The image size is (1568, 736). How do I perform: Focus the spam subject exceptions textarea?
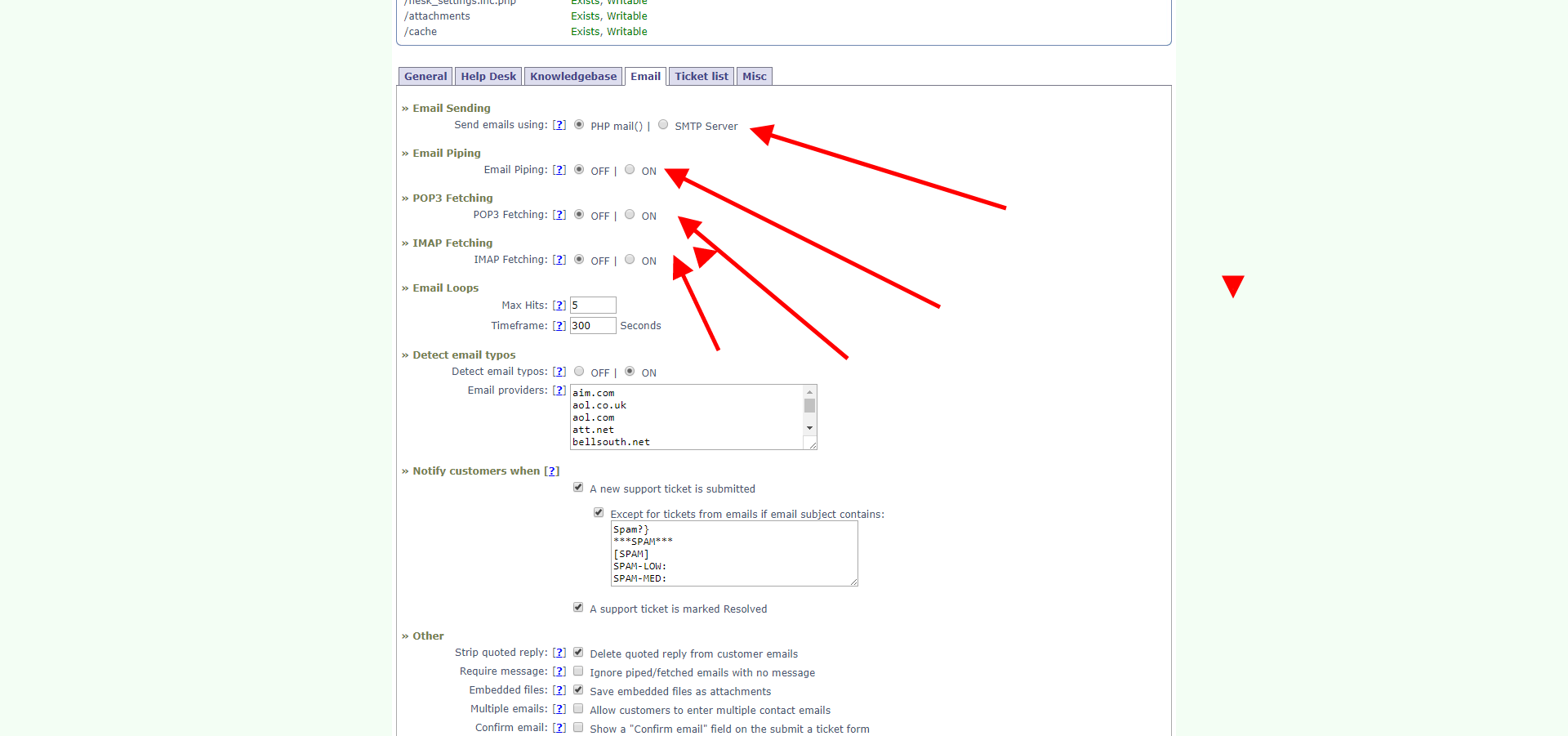[x=733, y=554]
